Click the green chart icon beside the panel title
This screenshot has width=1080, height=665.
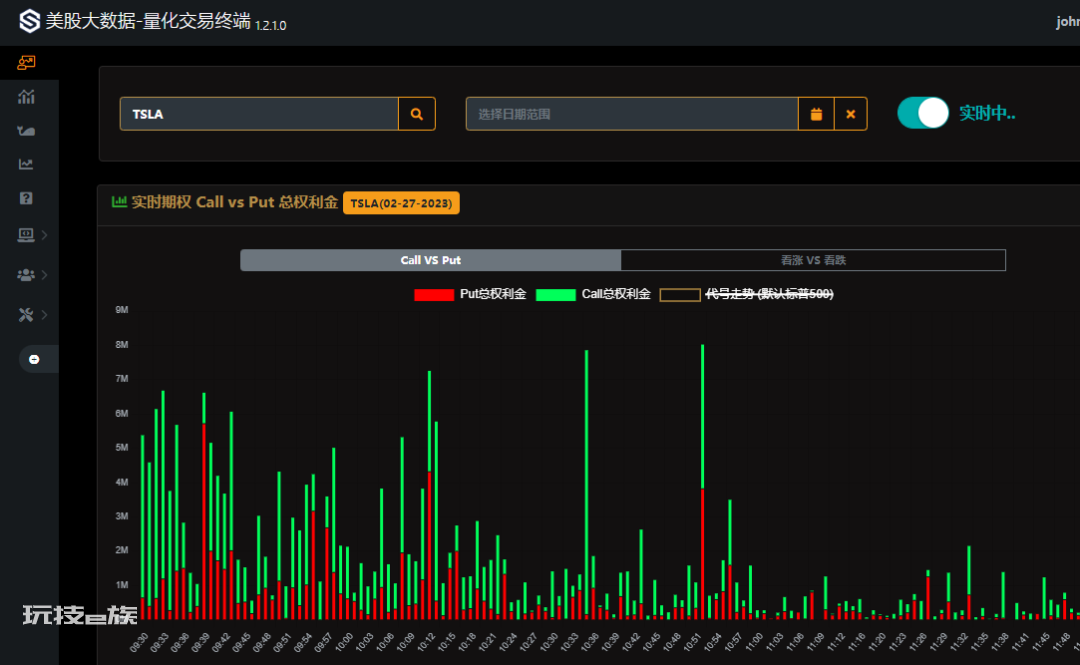119,202
